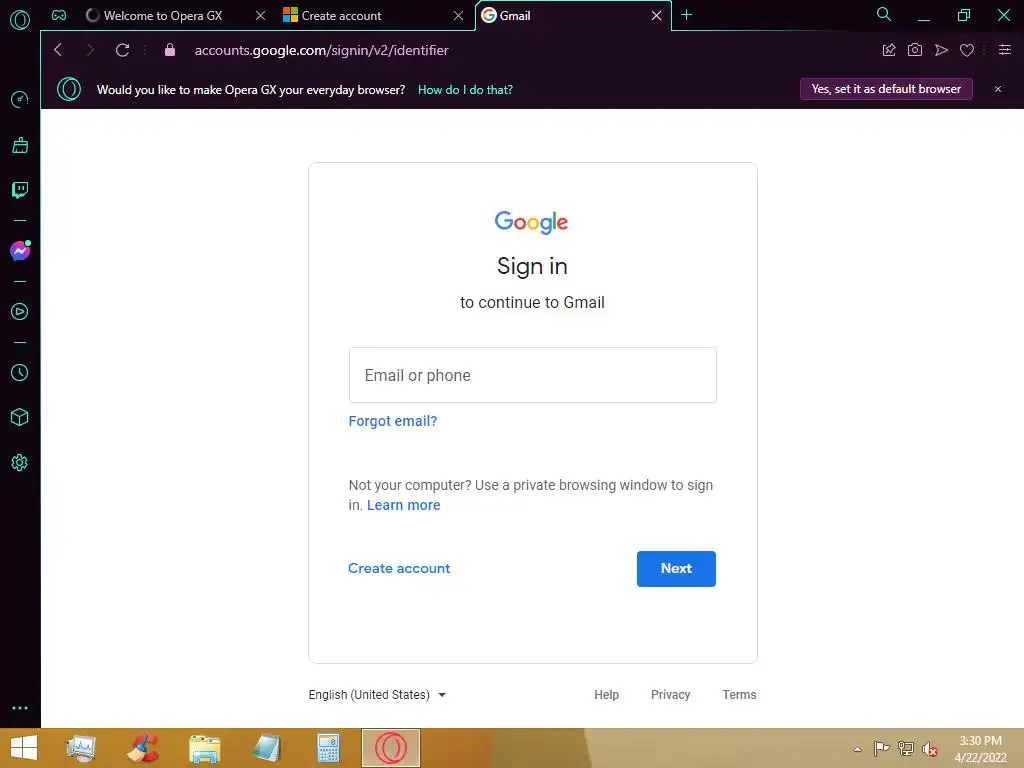Open the search tabs magnifier icon
This screenshot has height=768, width=1024.
tap(884, 14)
